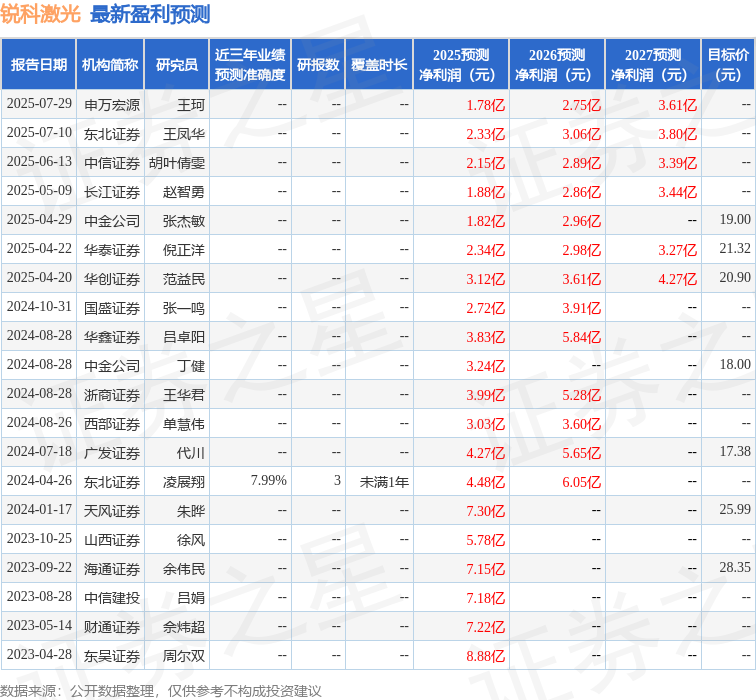Click the 2025预测净利润 column header
Viewport: 756px width, 700px height.
(x=461, y=65)
